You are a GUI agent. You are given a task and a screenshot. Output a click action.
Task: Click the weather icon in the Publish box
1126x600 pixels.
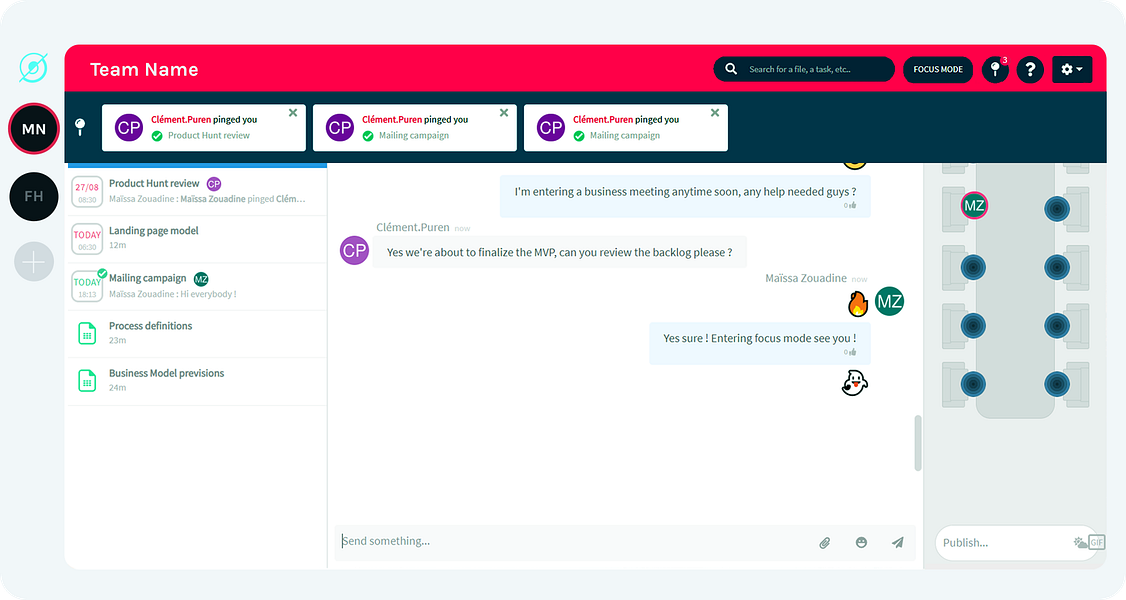point(1080,543)
